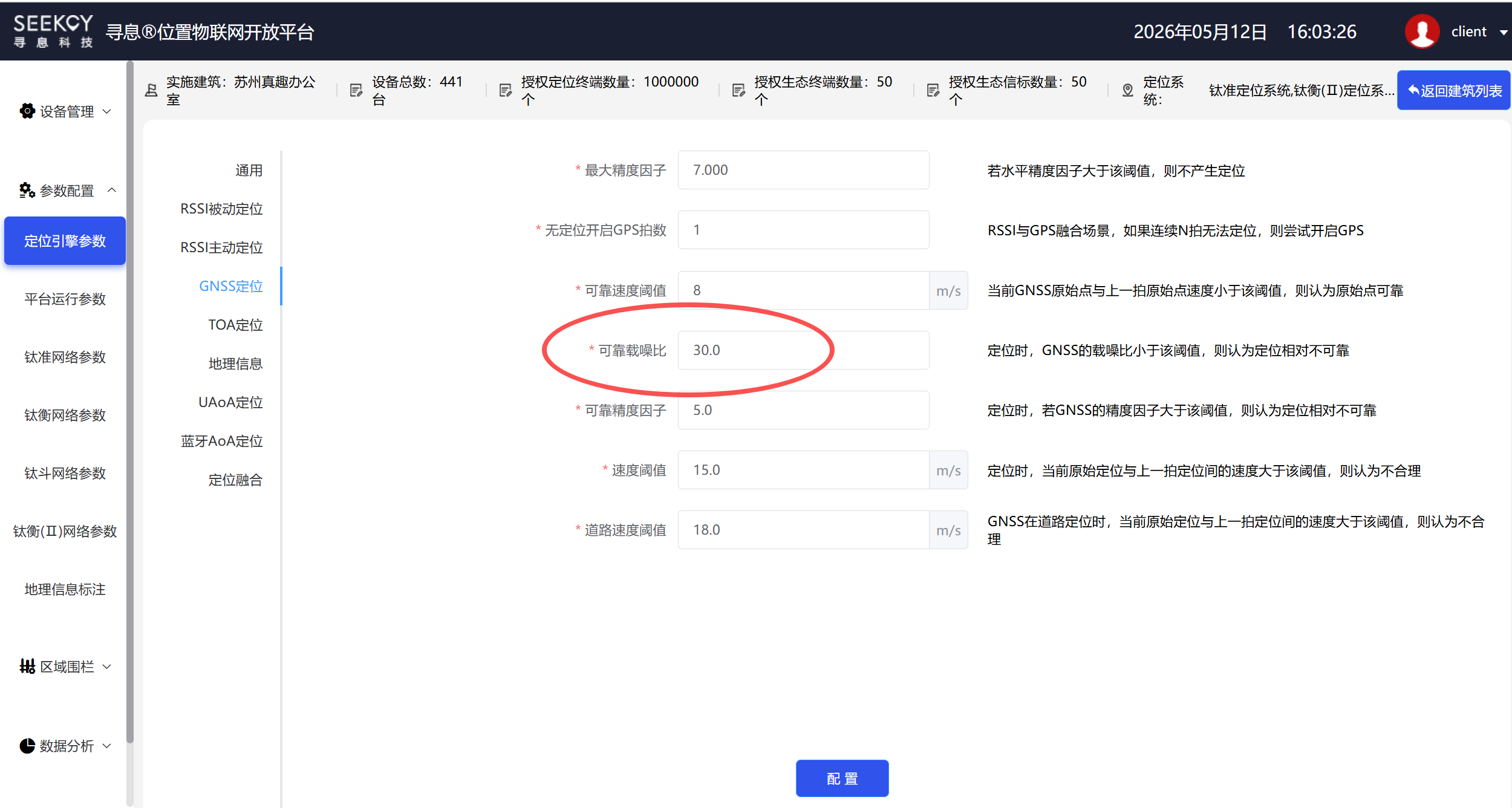
Task: Click the 设备管理 gear icon
Action: click(x=27, y=111)
